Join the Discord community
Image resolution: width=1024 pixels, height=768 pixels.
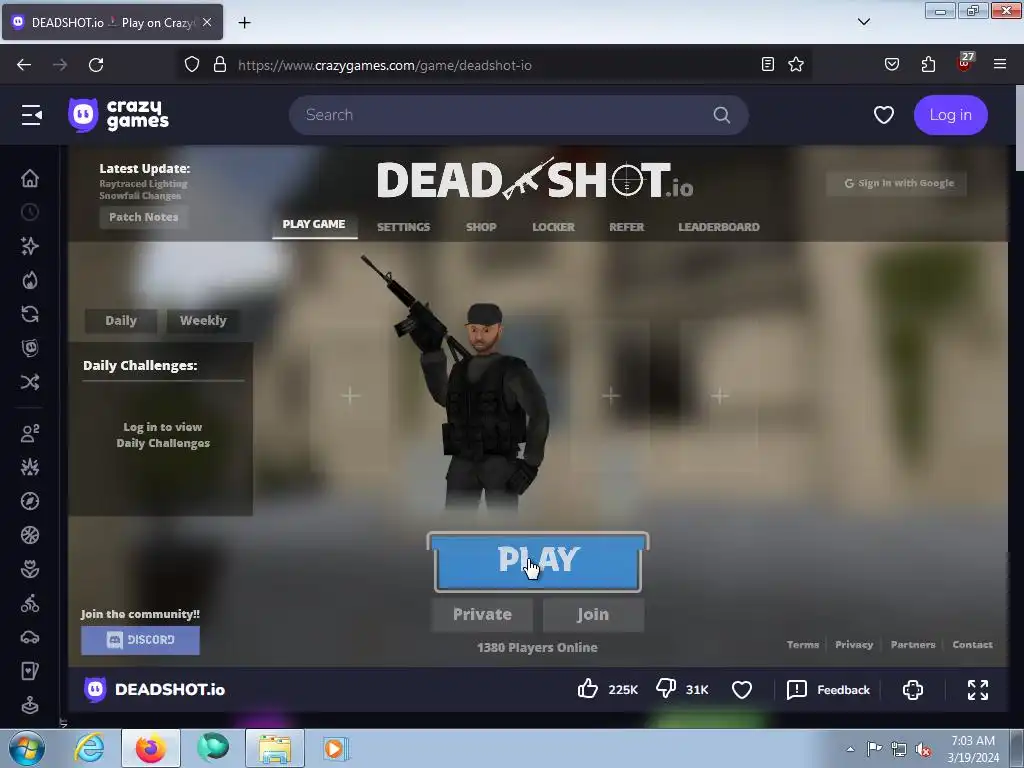140,640
